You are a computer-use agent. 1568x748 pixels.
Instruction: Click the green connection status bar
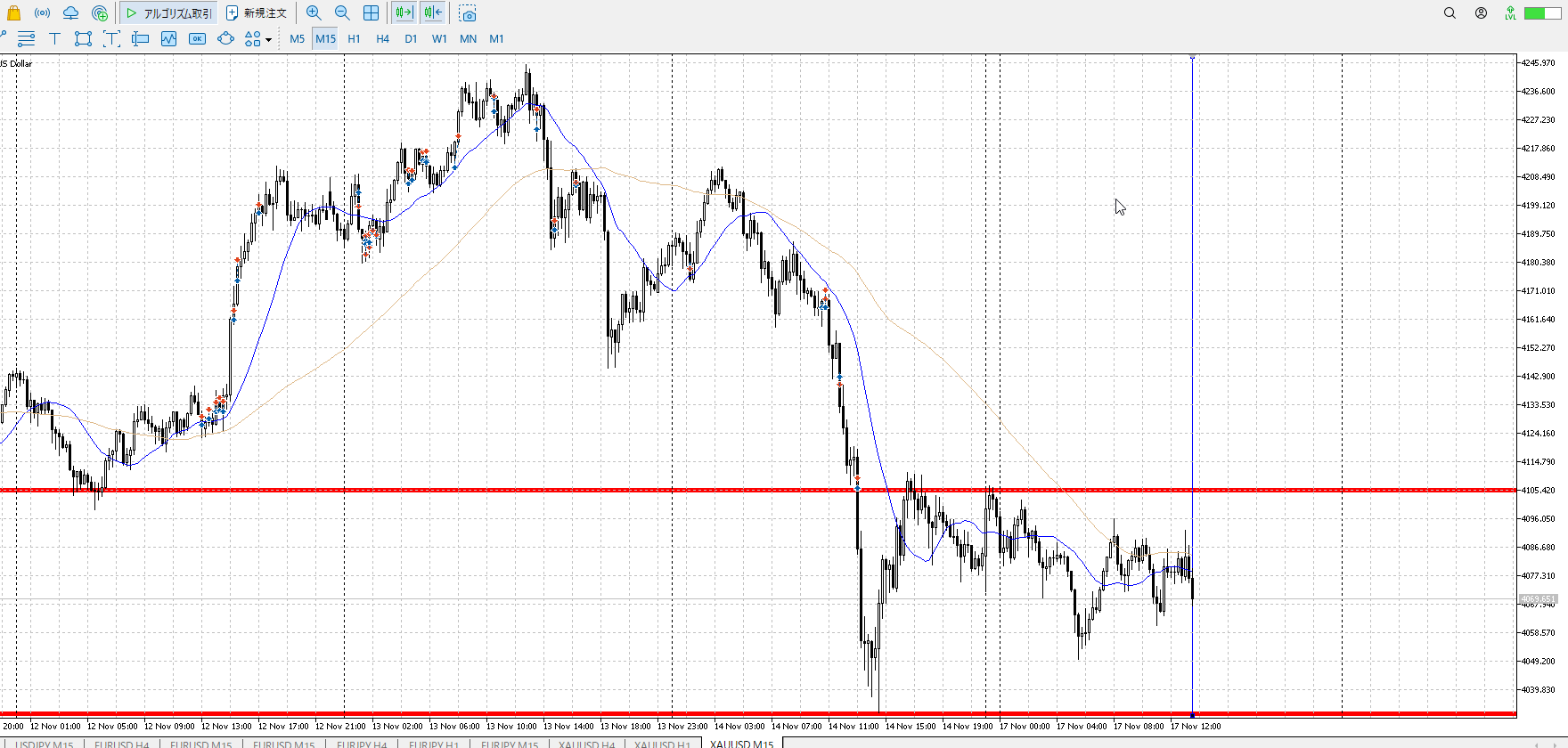tap(1540, 13)
